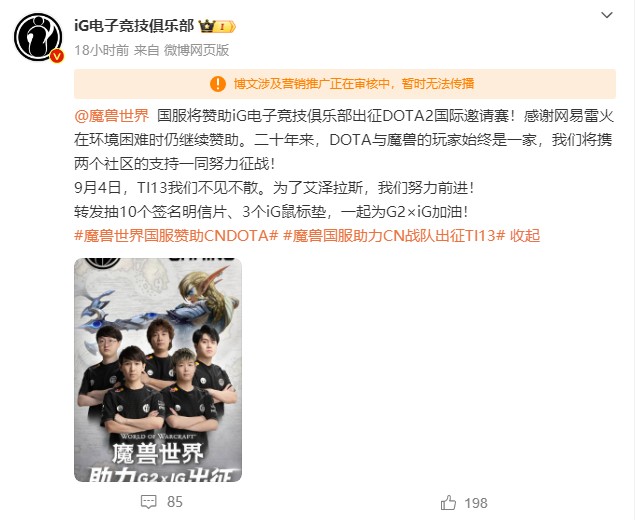Click the 85 comment count
This screenshot has width=635, height=520.
pyautogui.click(x=175, y=502)
